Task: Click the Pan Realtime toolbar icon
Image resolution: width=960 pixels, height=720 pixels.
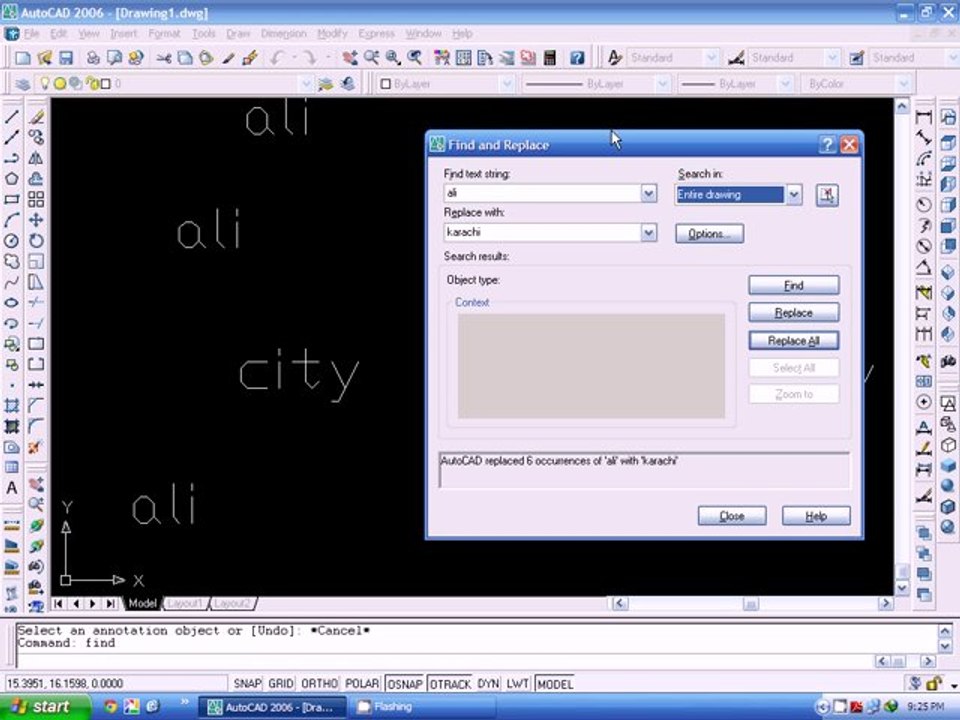Action: click(350, 58)
